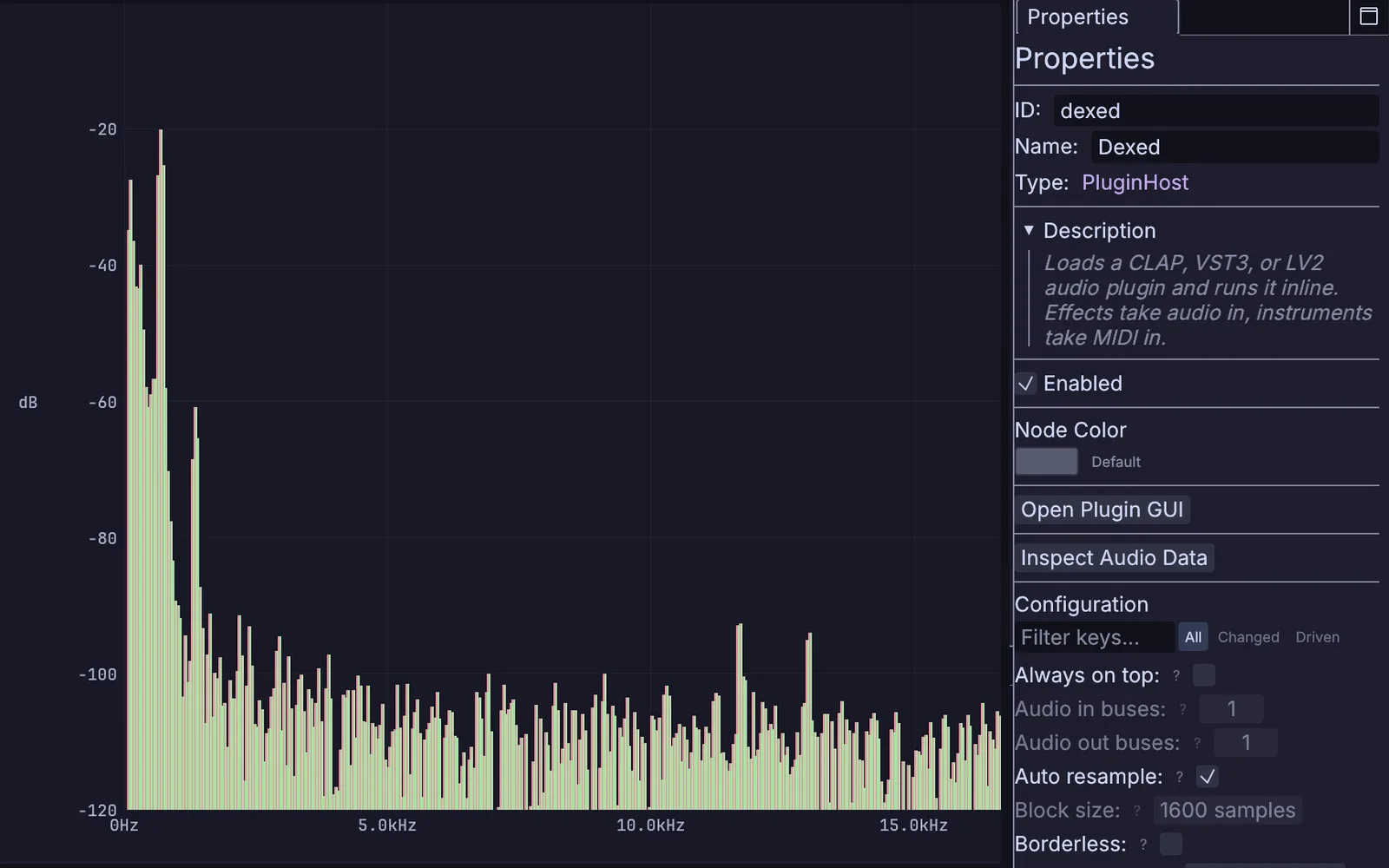Open the Block size samples dropdown

pos(1228,810)
